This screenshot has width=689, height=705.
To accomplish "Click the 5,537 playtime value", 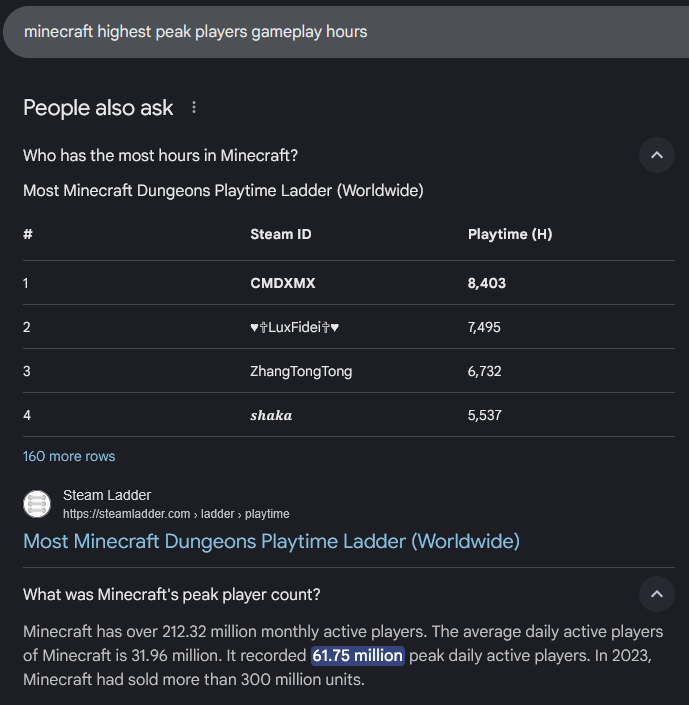I will tap(484, 415).
